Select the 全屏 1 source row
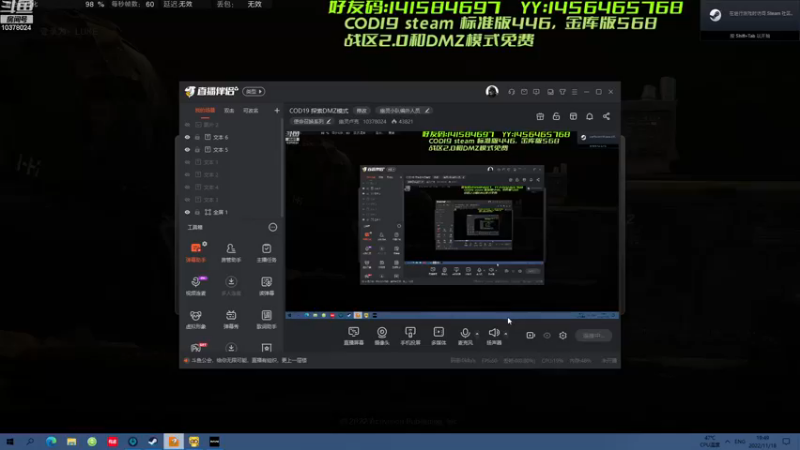The width and height of the screenshot is (800, 450). 231,212
